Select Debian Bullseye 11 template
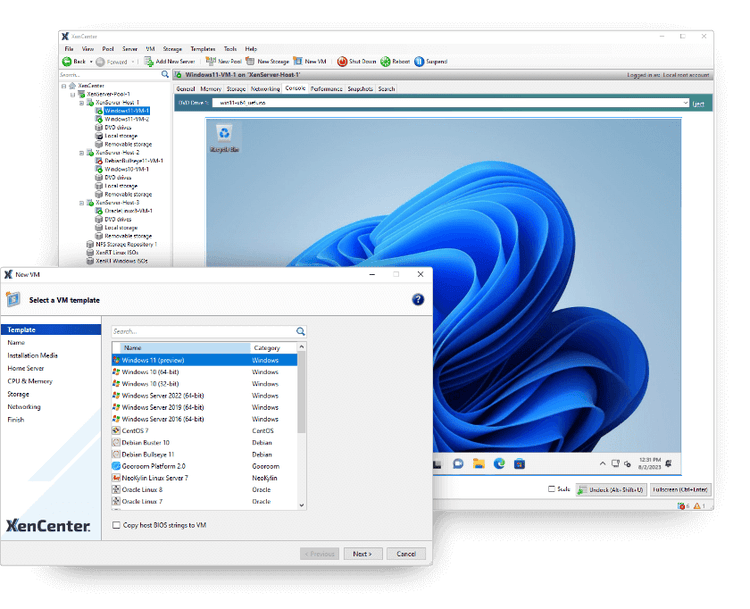The image size is (750, 609). (204, 454)
